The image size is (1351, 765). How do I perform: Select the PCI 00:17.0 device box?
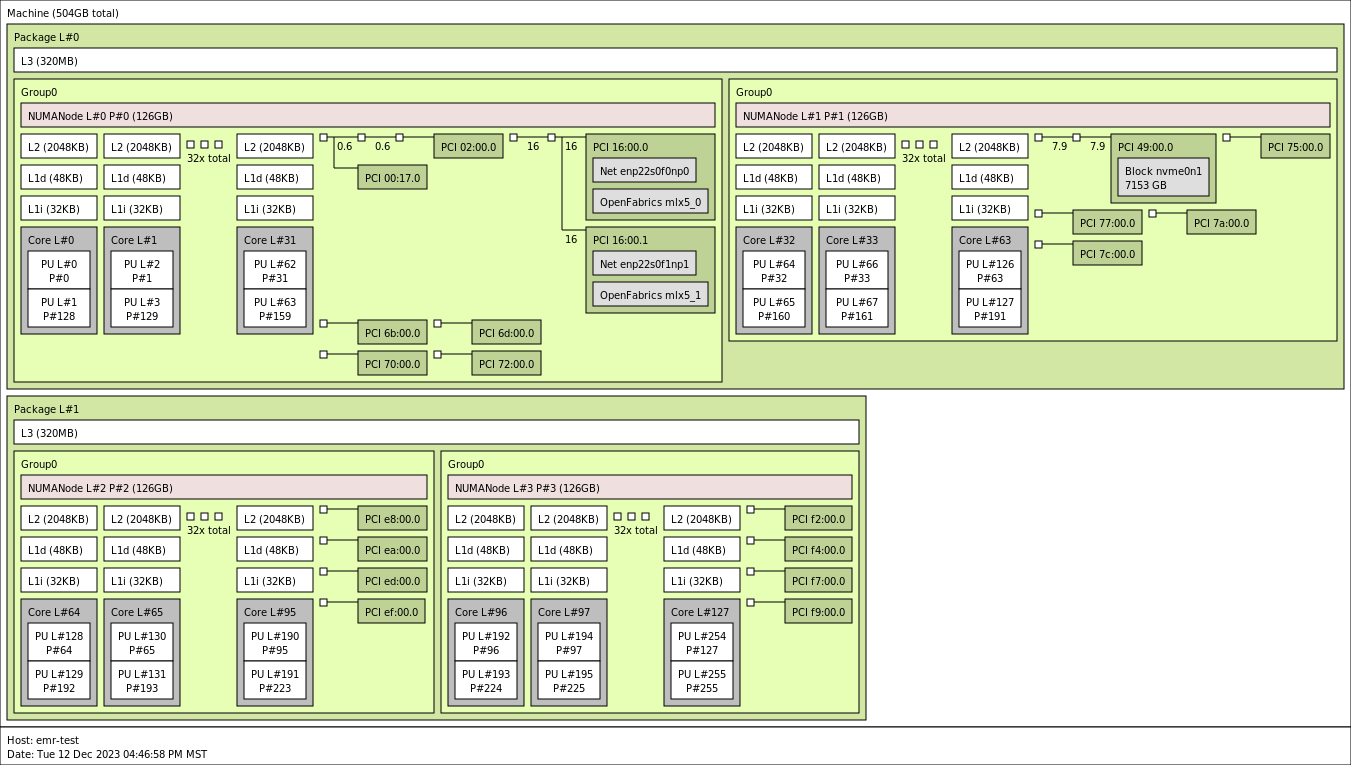(392, 178)
